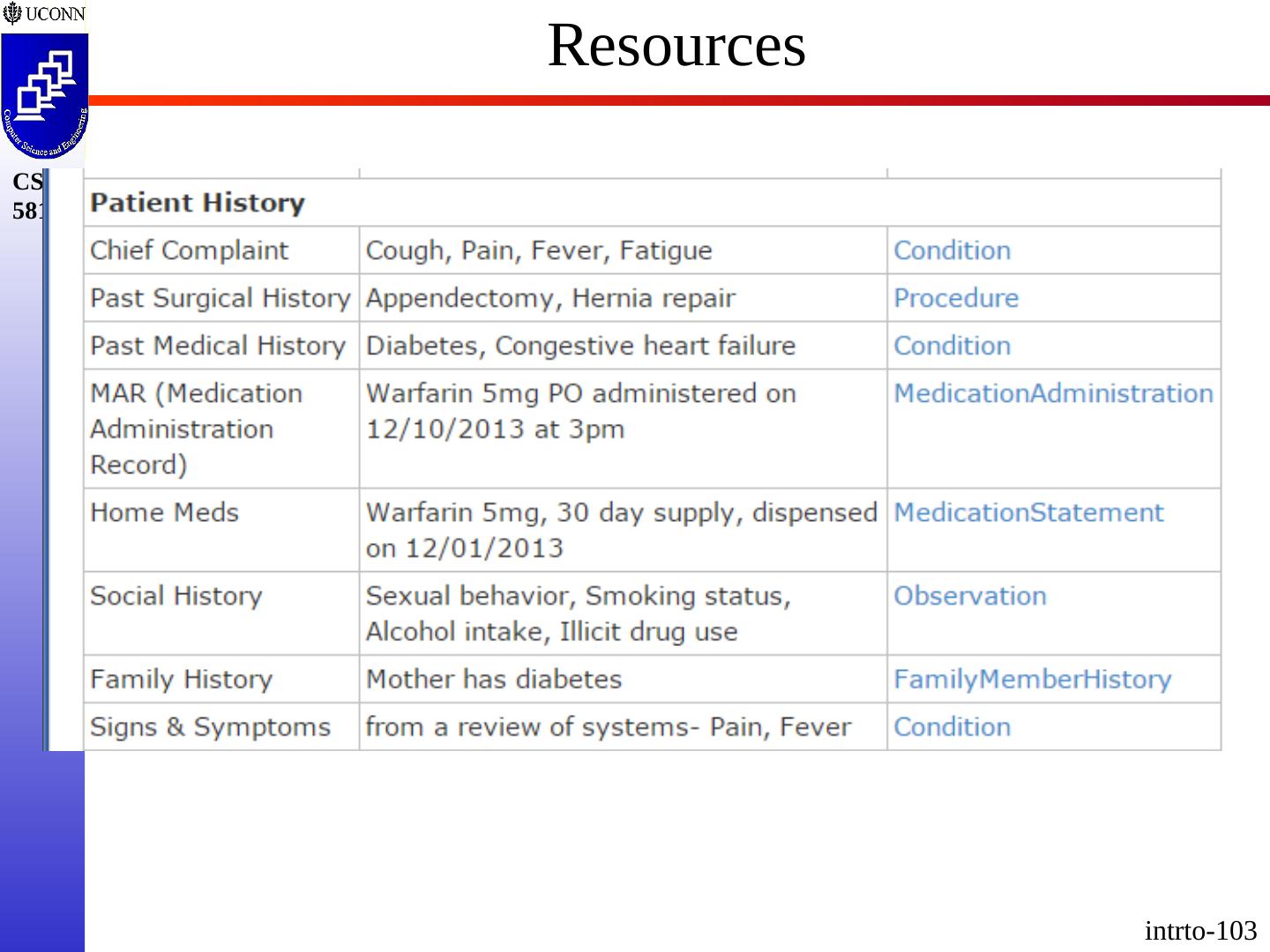Click the Social History row label
The height and width of the screenshot is (952, 1270).
(176, 596)
